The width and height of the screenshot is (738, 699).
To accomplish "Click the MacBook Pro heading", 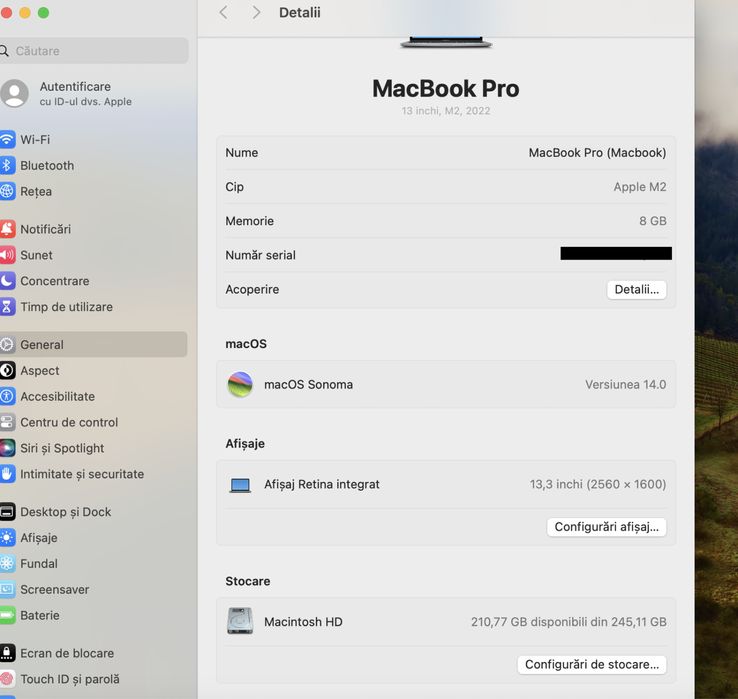I will coord(446,88).
